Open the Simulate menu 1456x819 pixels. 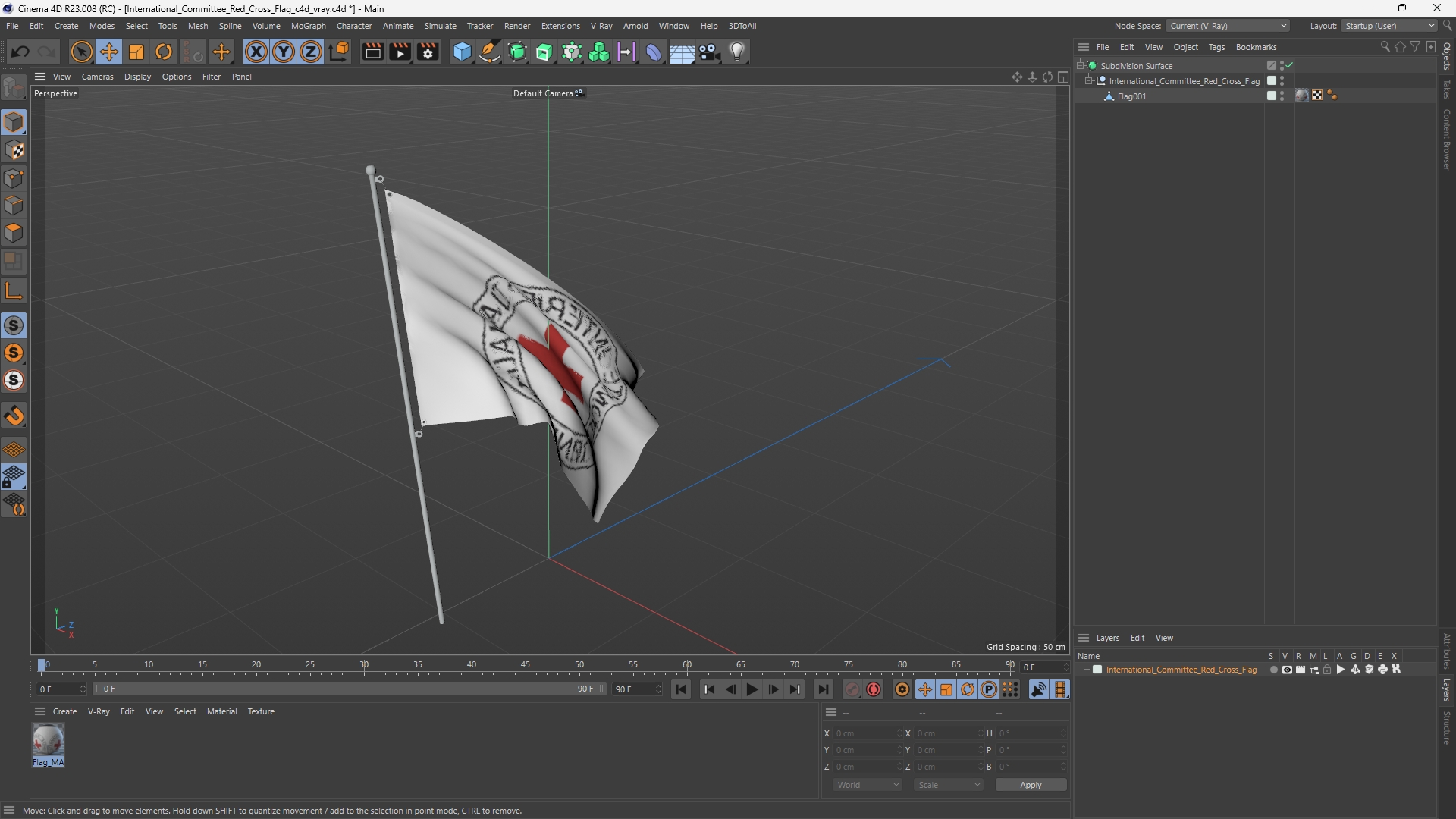[x=440, y=26]
